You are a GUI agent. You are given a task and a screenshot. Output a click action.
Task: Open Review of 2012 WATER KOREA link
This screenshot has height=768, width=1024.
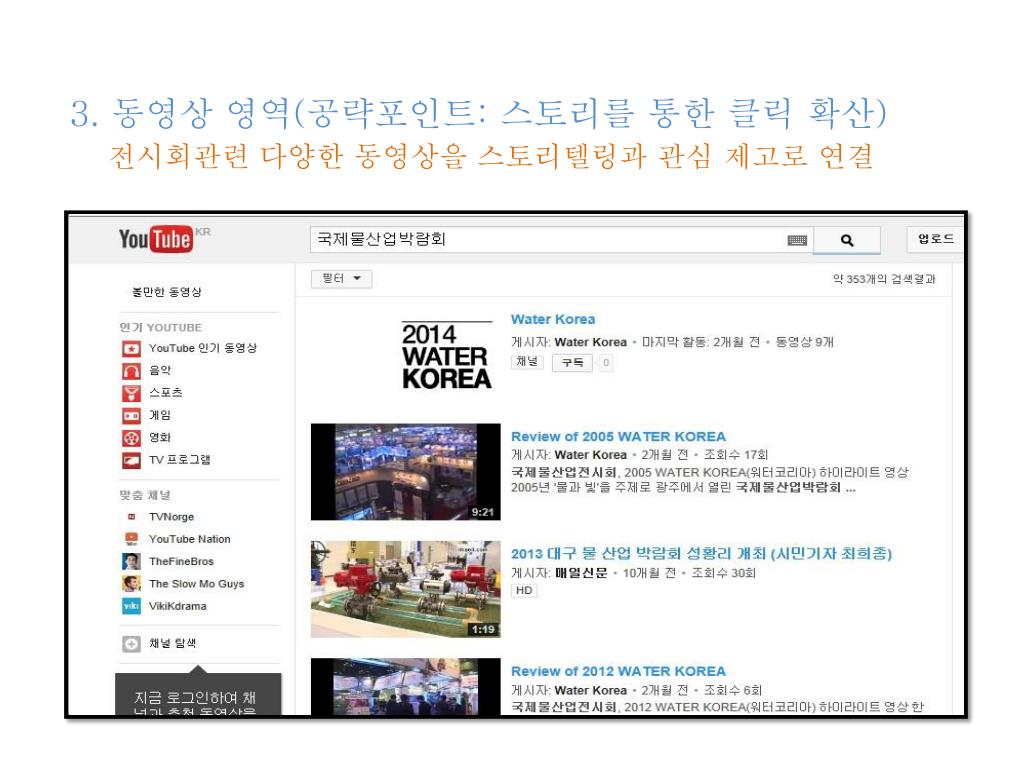618,671
